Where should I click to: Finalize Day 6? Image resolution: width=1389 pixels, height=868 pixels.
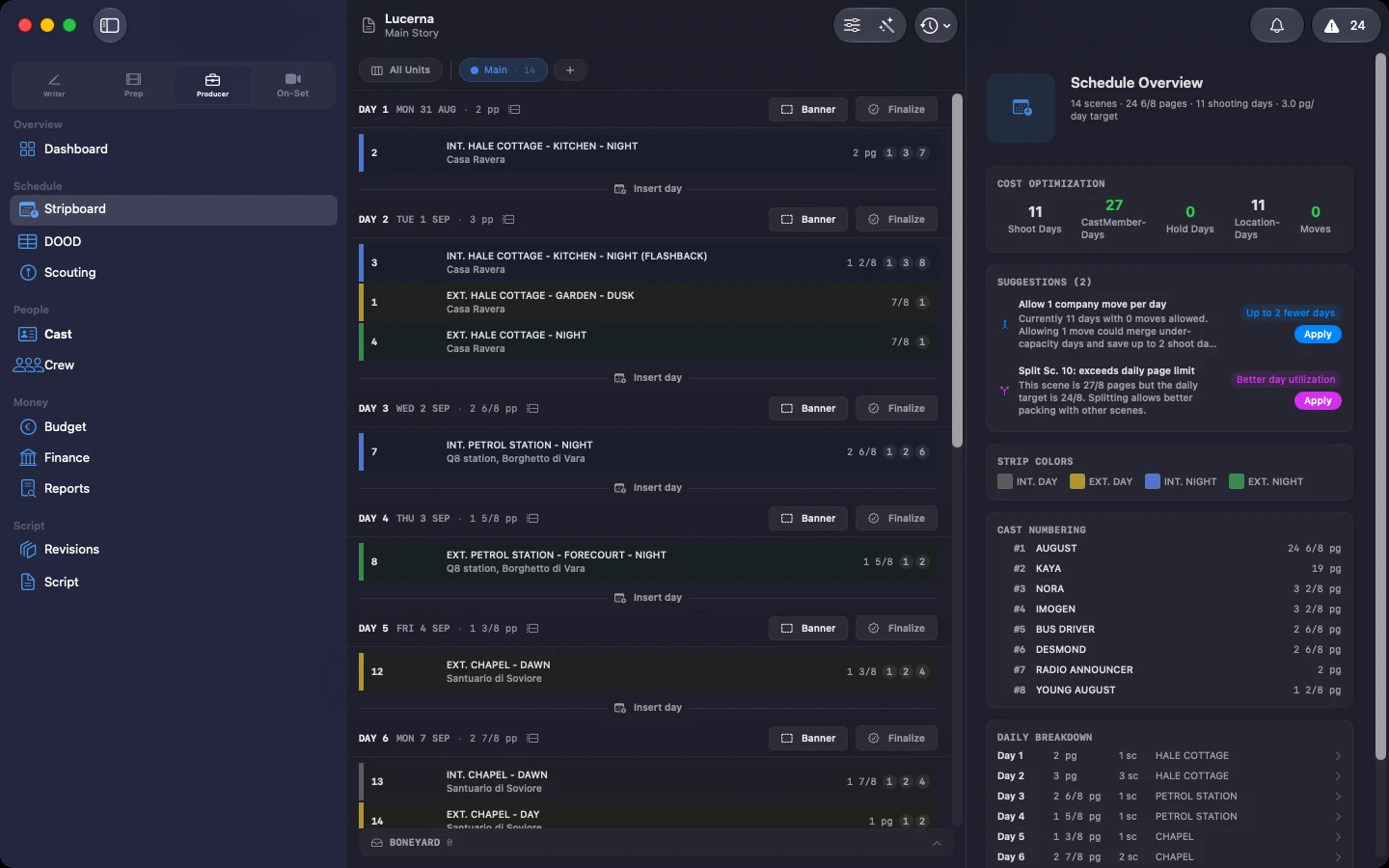pos(896,739)
